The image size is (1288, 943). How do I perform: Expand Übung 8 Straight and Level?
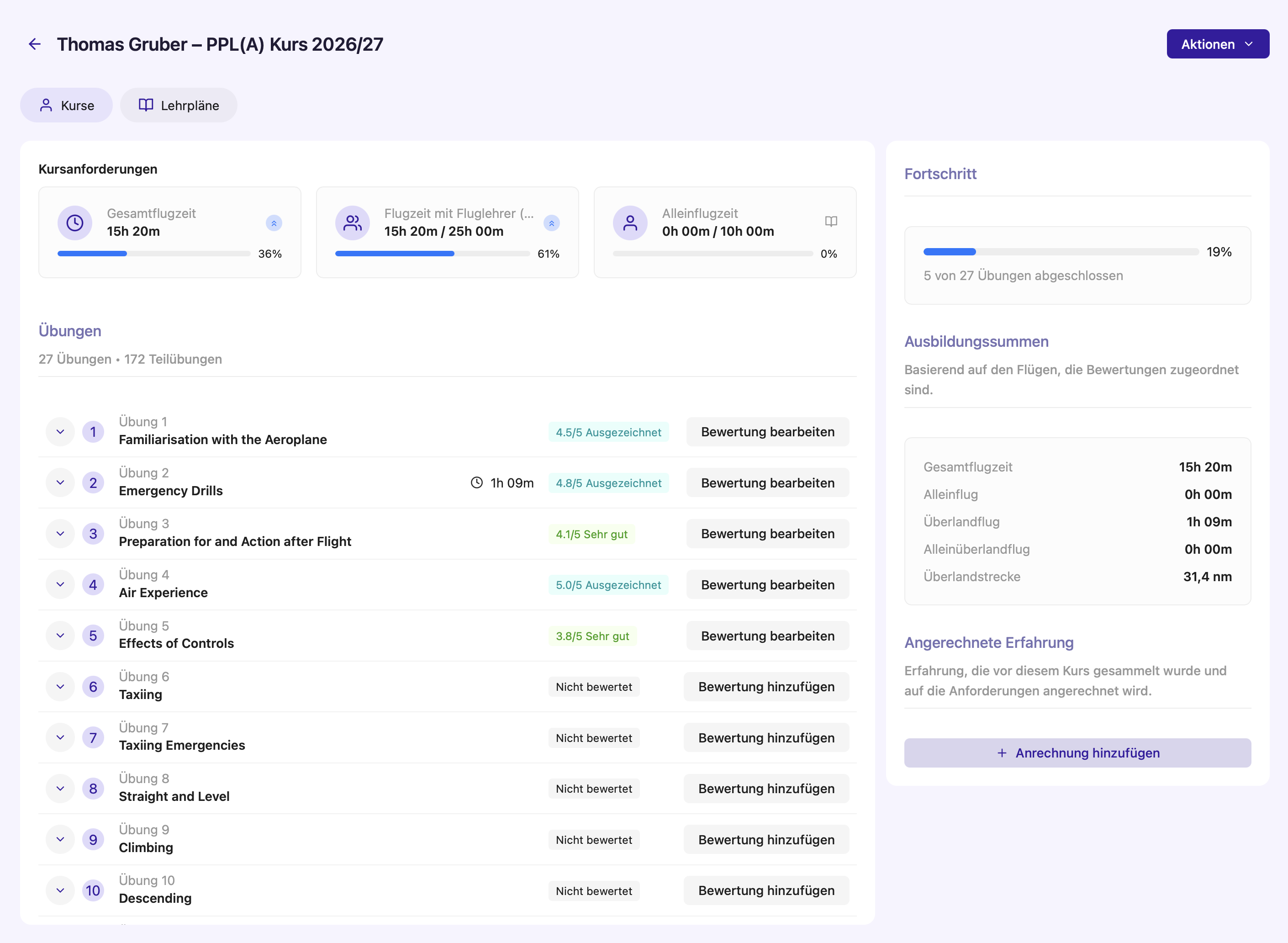coord(60,789)
